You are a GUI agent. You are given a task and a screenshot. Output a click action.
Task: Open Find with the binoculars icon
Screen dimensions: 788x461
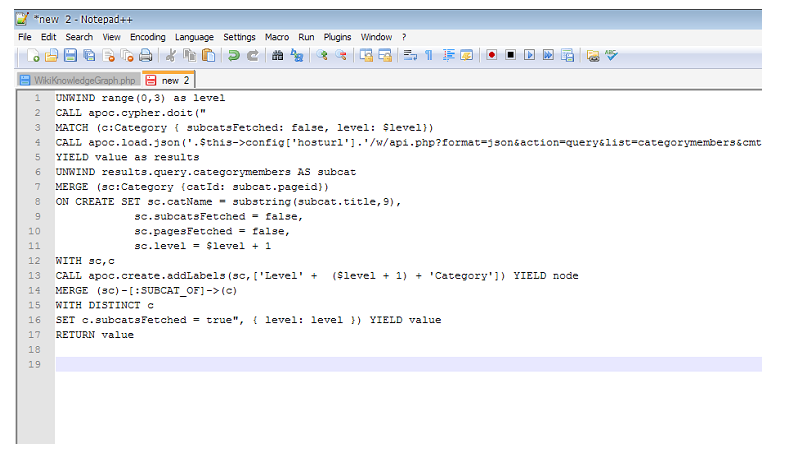[278, 56]
